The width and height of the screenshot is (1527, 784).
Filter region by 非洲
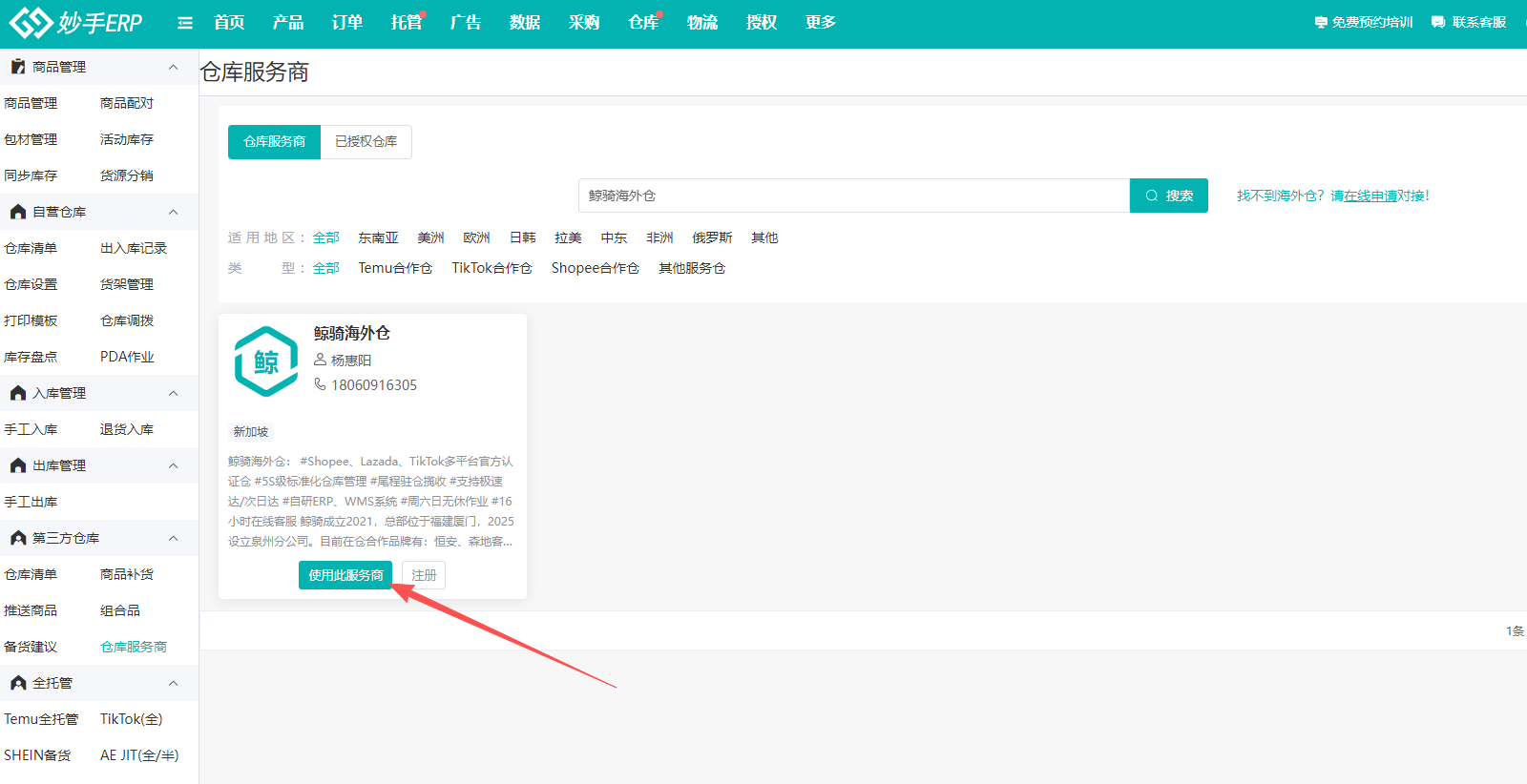tap(659, 237)
